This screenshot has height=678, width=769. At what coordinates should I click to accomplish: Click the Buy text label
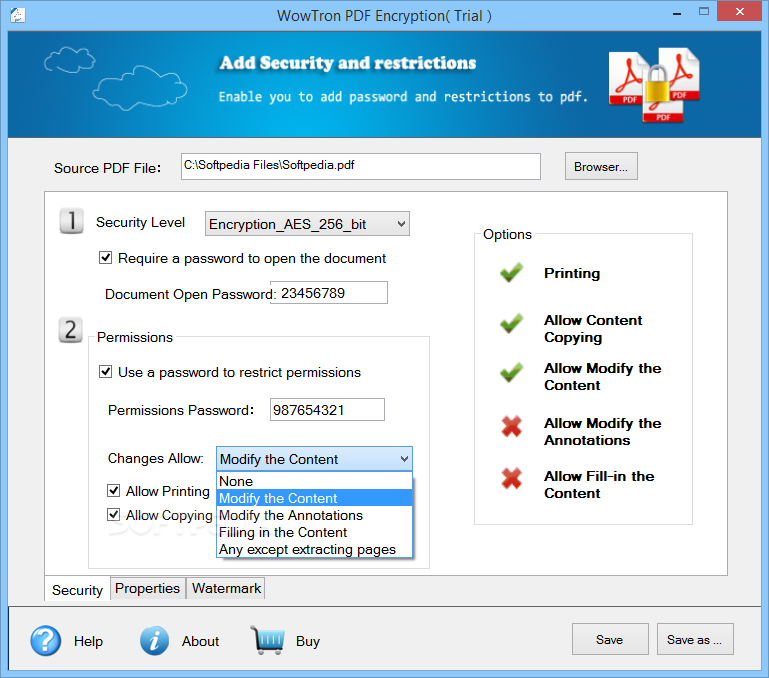[x=308, y=641]
